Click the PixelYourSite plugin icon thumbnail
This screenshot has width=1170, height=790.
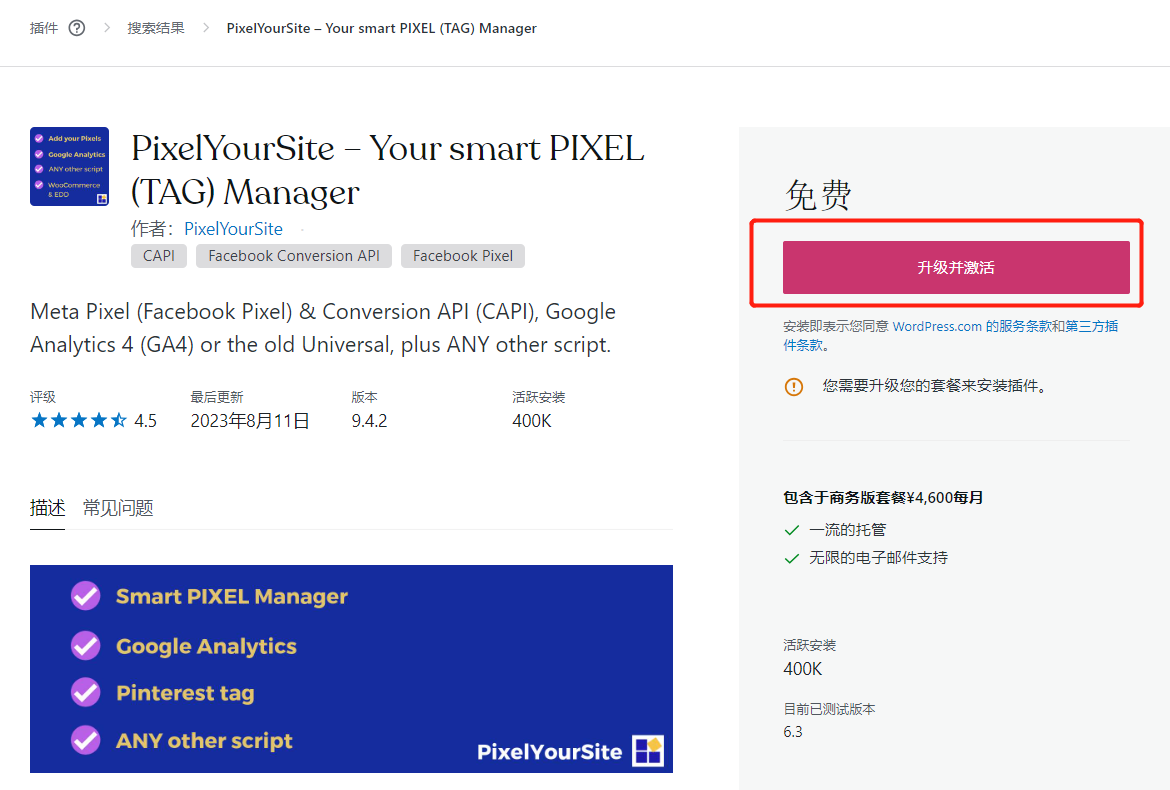click(x=69, y=166)
